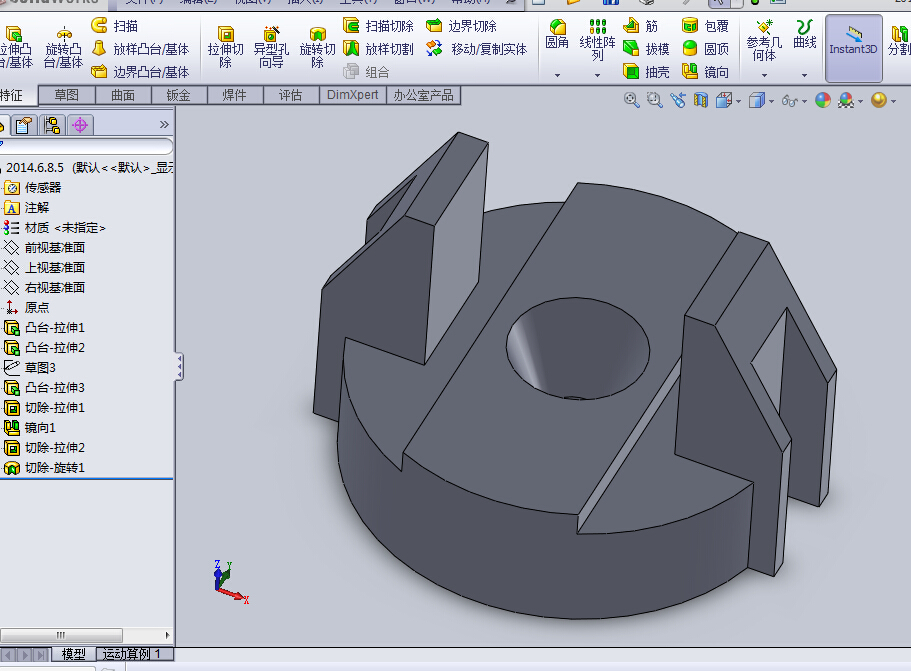Collapse the feature tree panel with the side handle
The image size is (911, 671).
pos(179,366)
